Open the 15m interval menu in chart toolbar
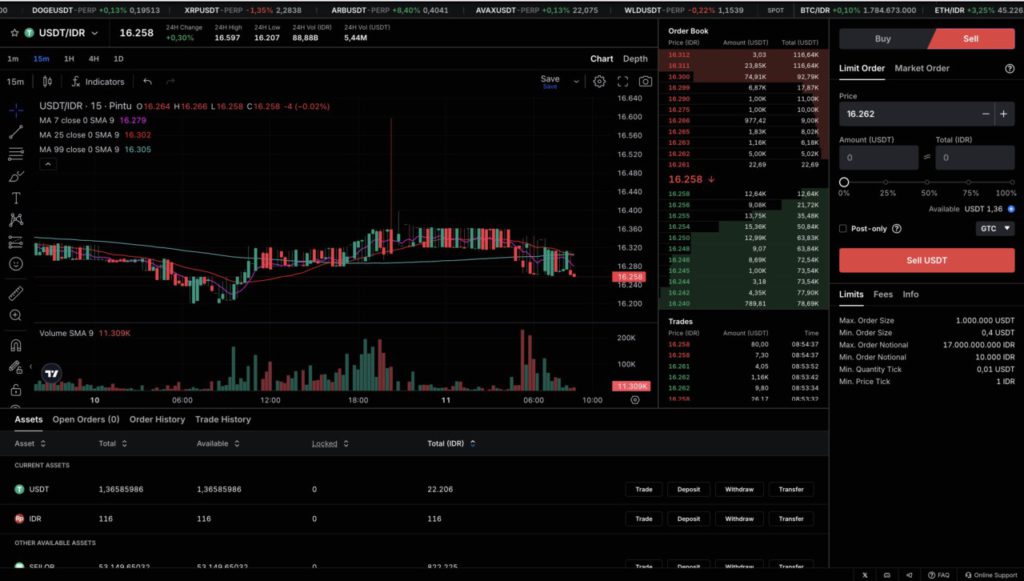Screen dimensions: 1024x581 tap(15, 82)
